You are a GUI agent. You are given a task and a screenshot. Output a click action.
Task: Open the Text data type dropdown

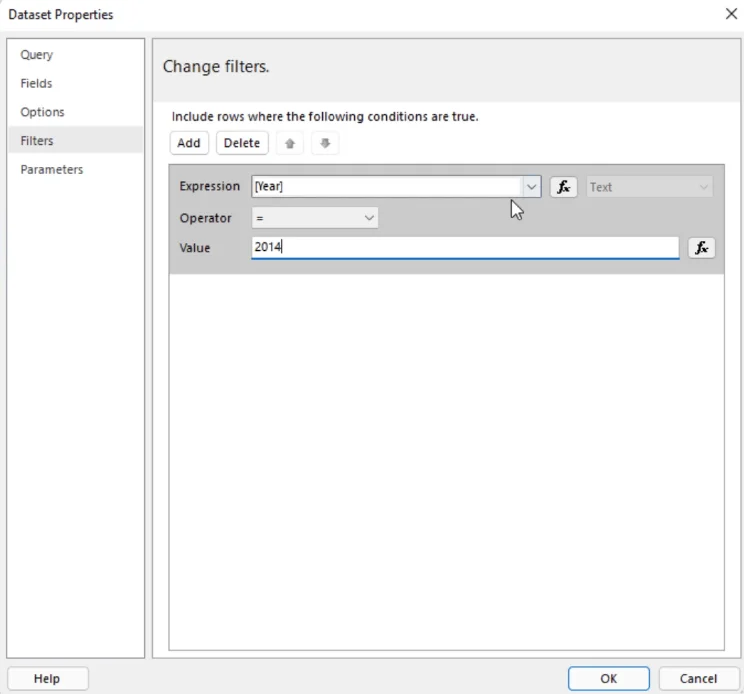tap(649, 187)
